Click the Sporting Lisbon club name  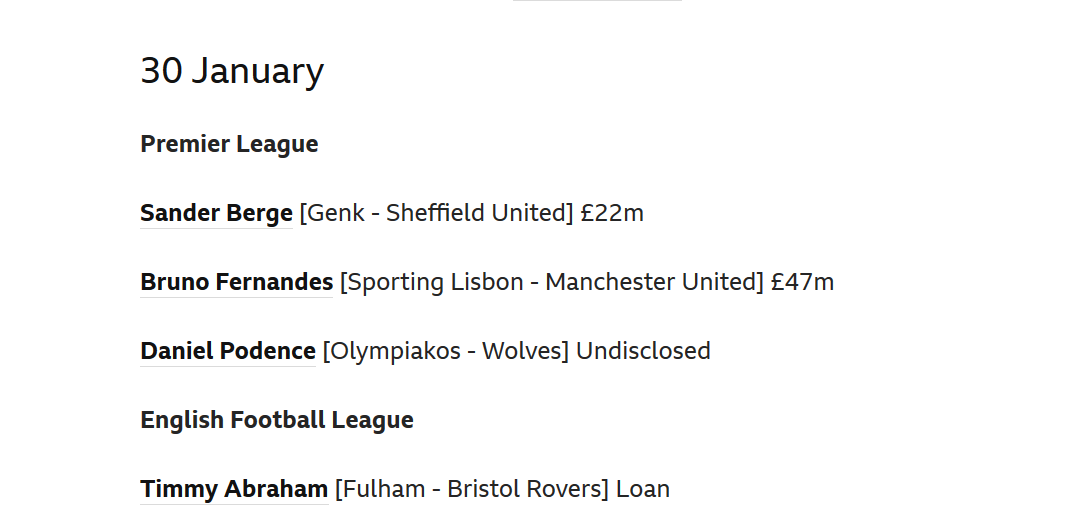coord(435,282)
